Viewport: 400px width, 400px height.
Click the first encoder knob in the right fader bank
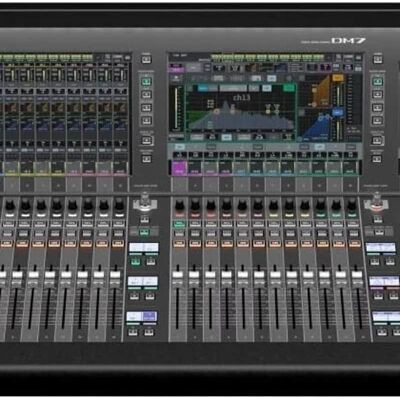click(179, 205)
